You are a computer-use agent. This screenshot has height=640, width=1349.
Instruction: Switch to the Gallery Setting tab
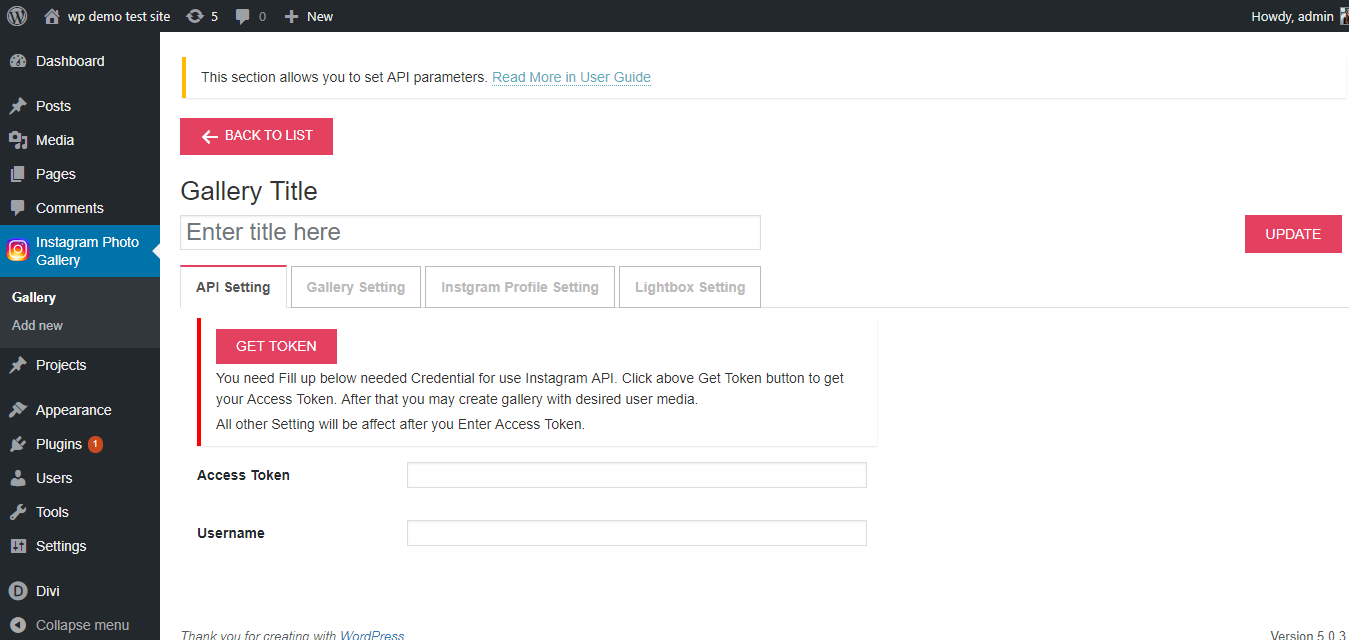356,287
